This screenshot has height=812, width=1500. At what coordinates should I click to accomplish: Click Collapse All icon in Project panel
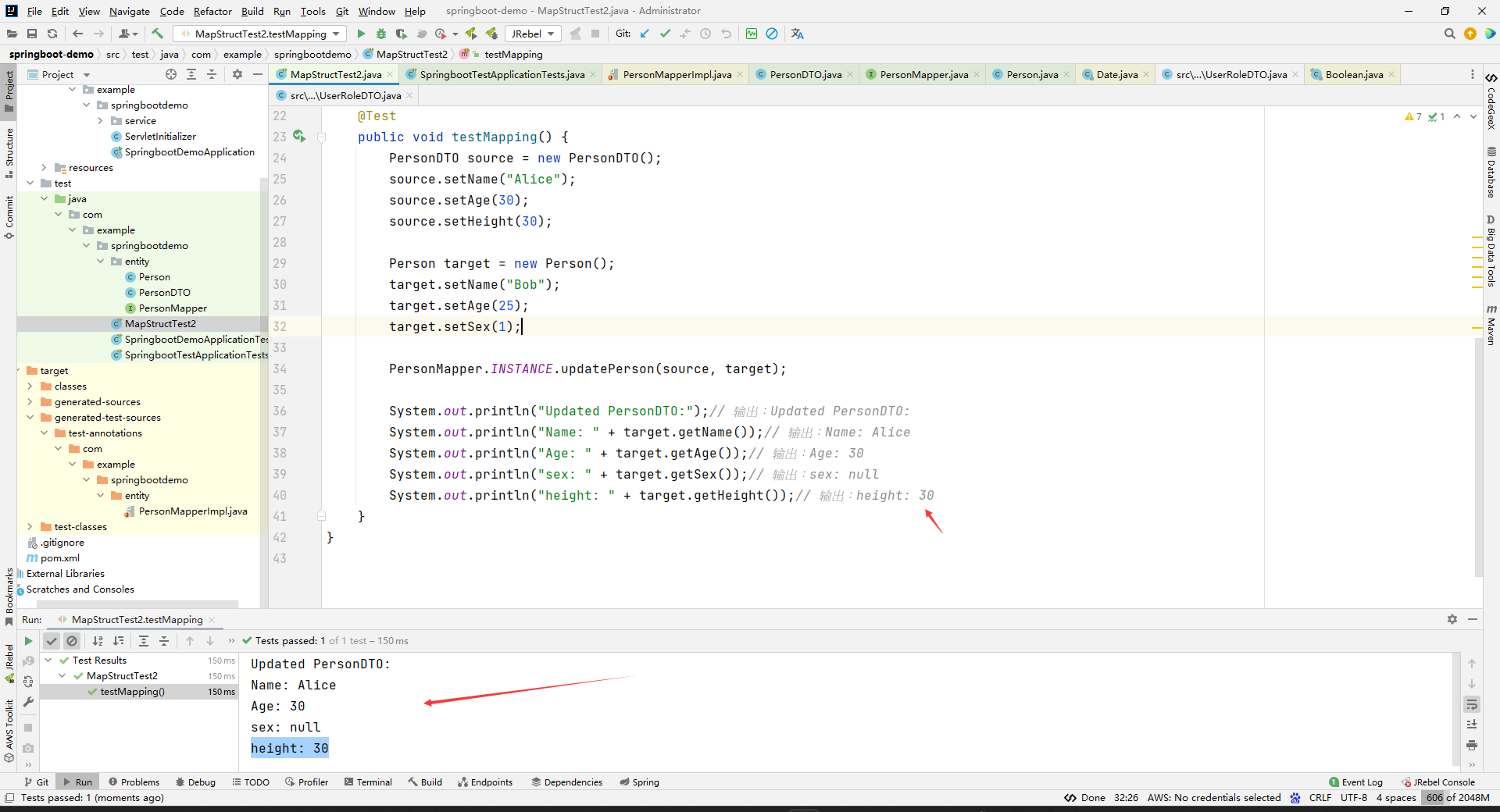pos(212,74)
